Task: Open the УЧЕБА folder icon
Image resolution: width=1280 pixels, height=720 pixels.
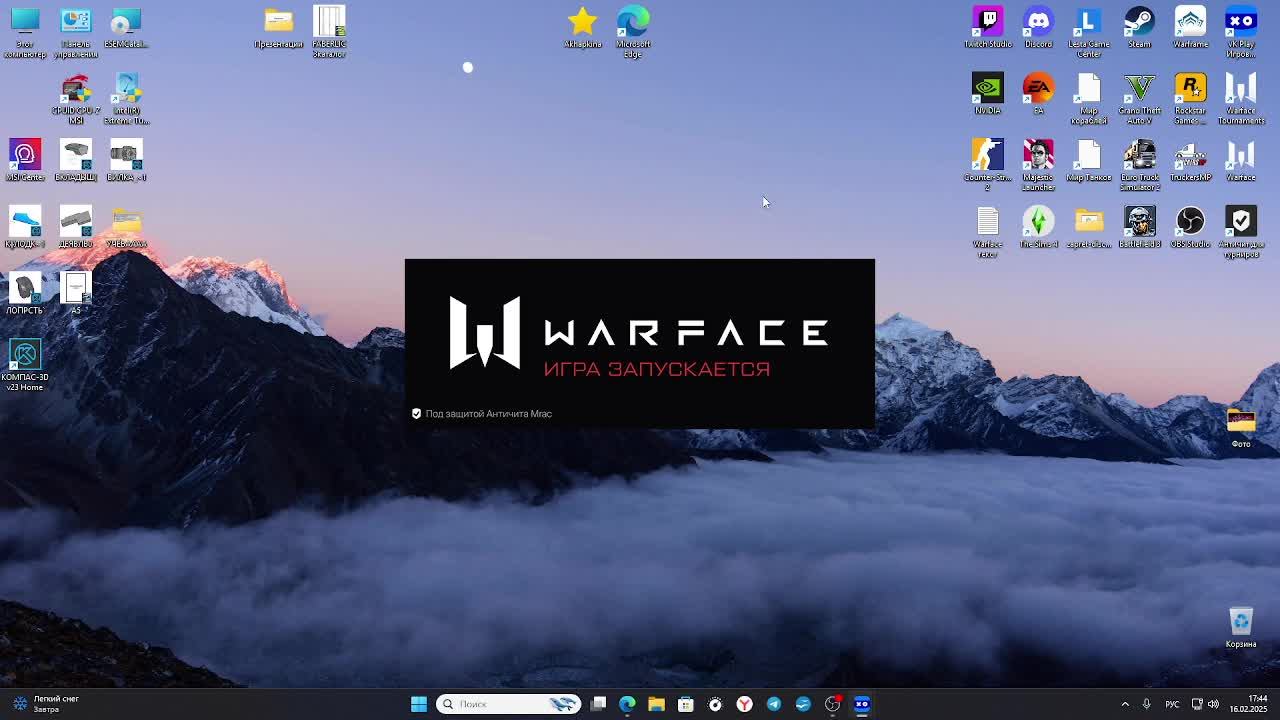Action: (126, 227)
